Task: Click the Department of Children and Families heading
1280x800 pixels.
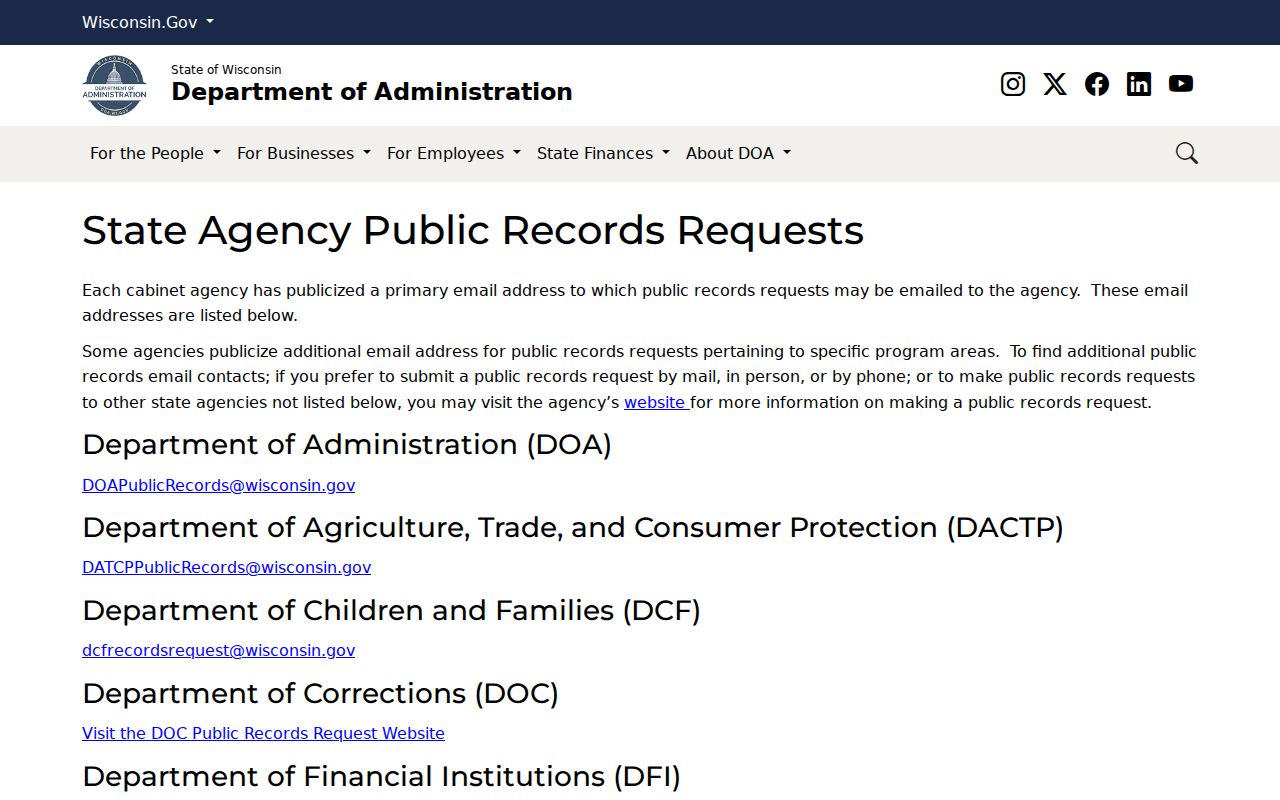Action: 391,610
